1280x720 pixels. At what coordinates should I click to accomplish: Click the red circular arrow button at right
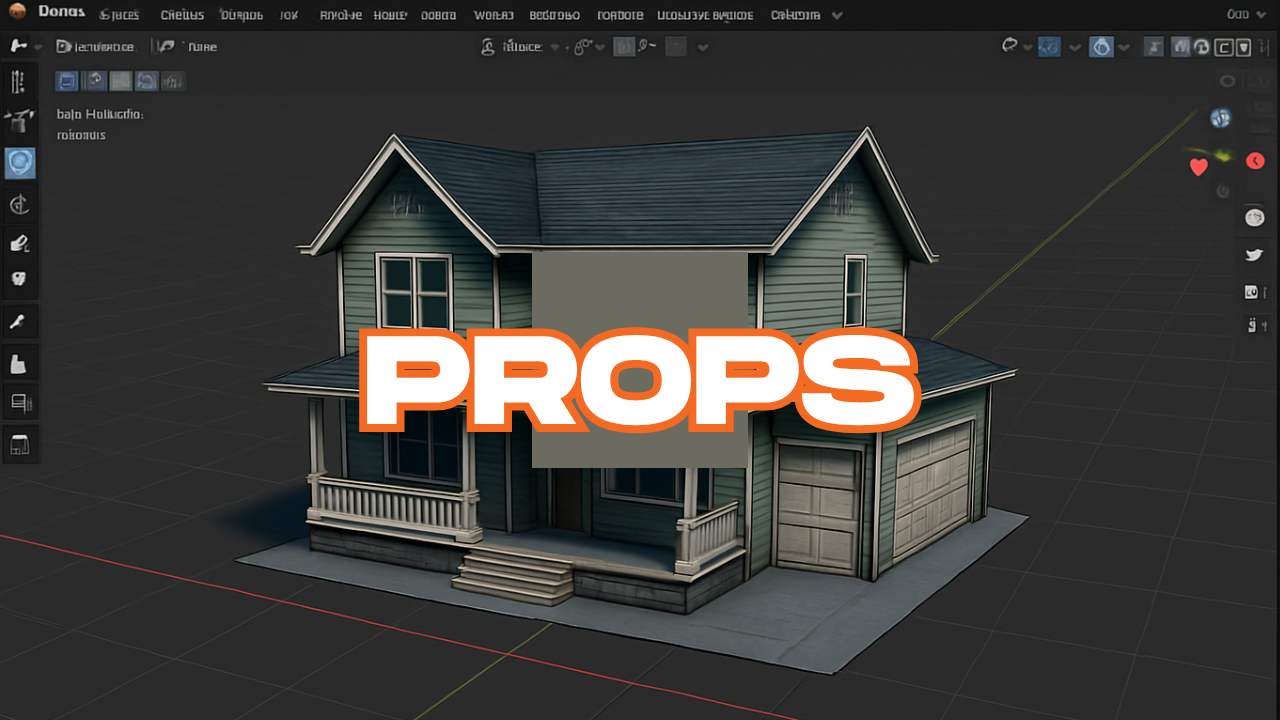point(1256,161)
